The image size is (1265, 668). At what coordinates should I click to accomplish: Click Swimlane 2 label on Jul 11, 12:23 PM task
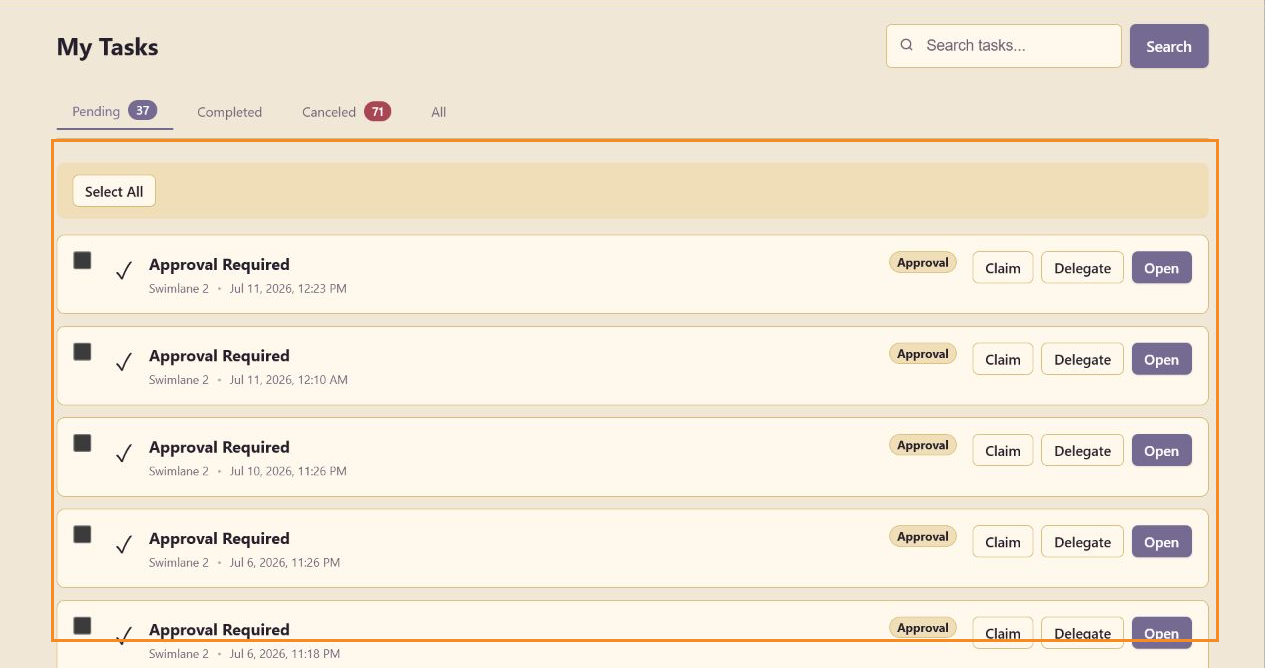pos(179,289)
